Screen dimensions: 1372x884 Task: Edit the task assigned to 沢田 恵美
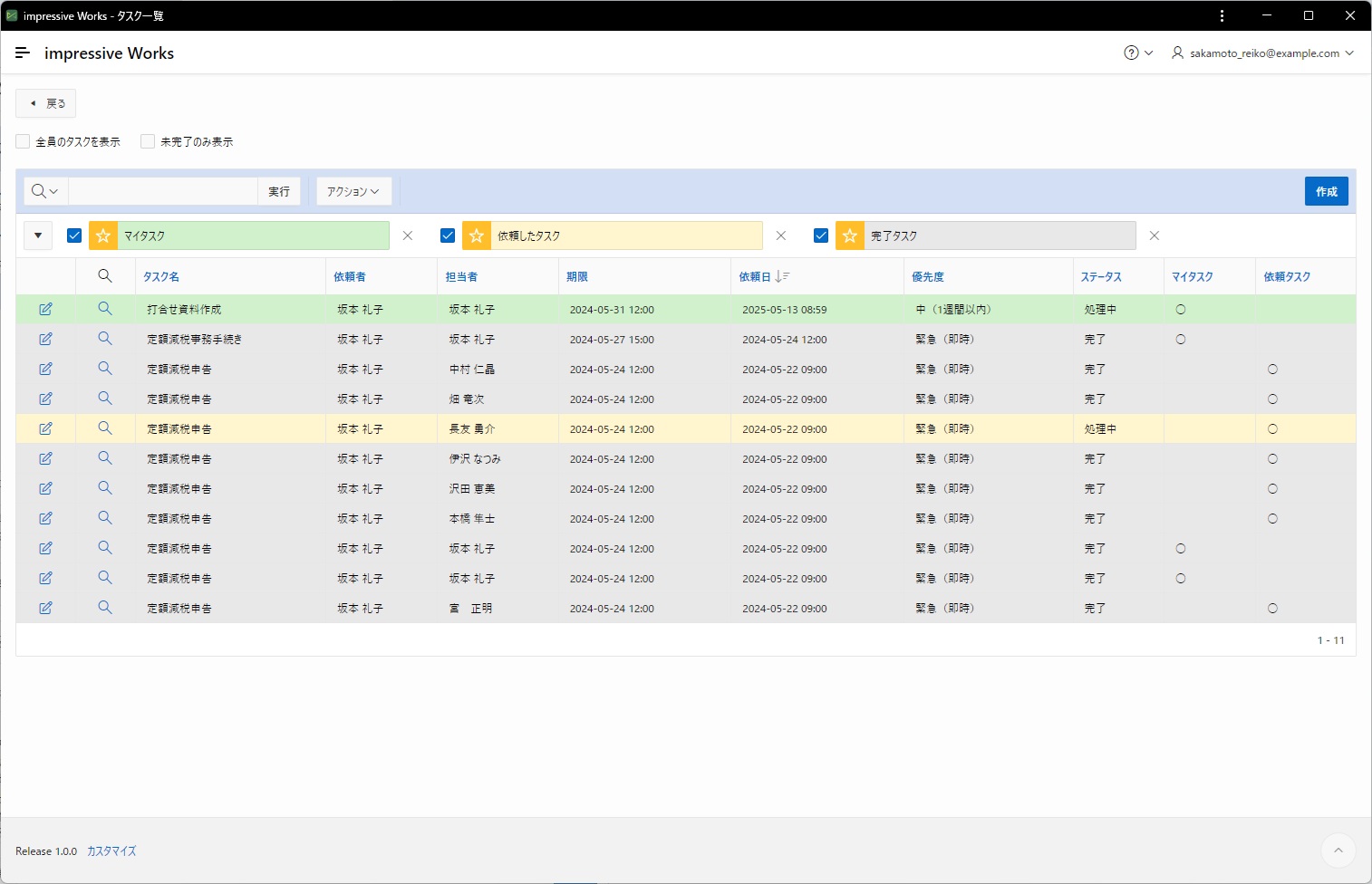point(45,488)
